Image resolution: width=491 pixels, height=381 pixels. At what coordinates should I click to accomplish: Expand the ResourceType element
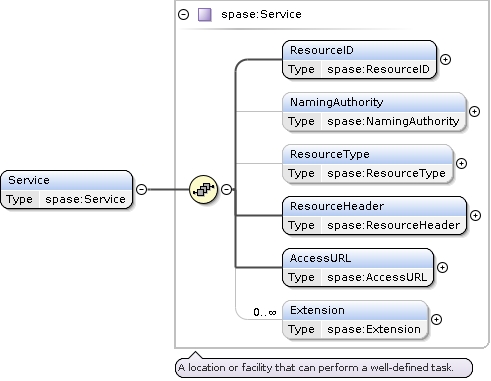point(461,163)
